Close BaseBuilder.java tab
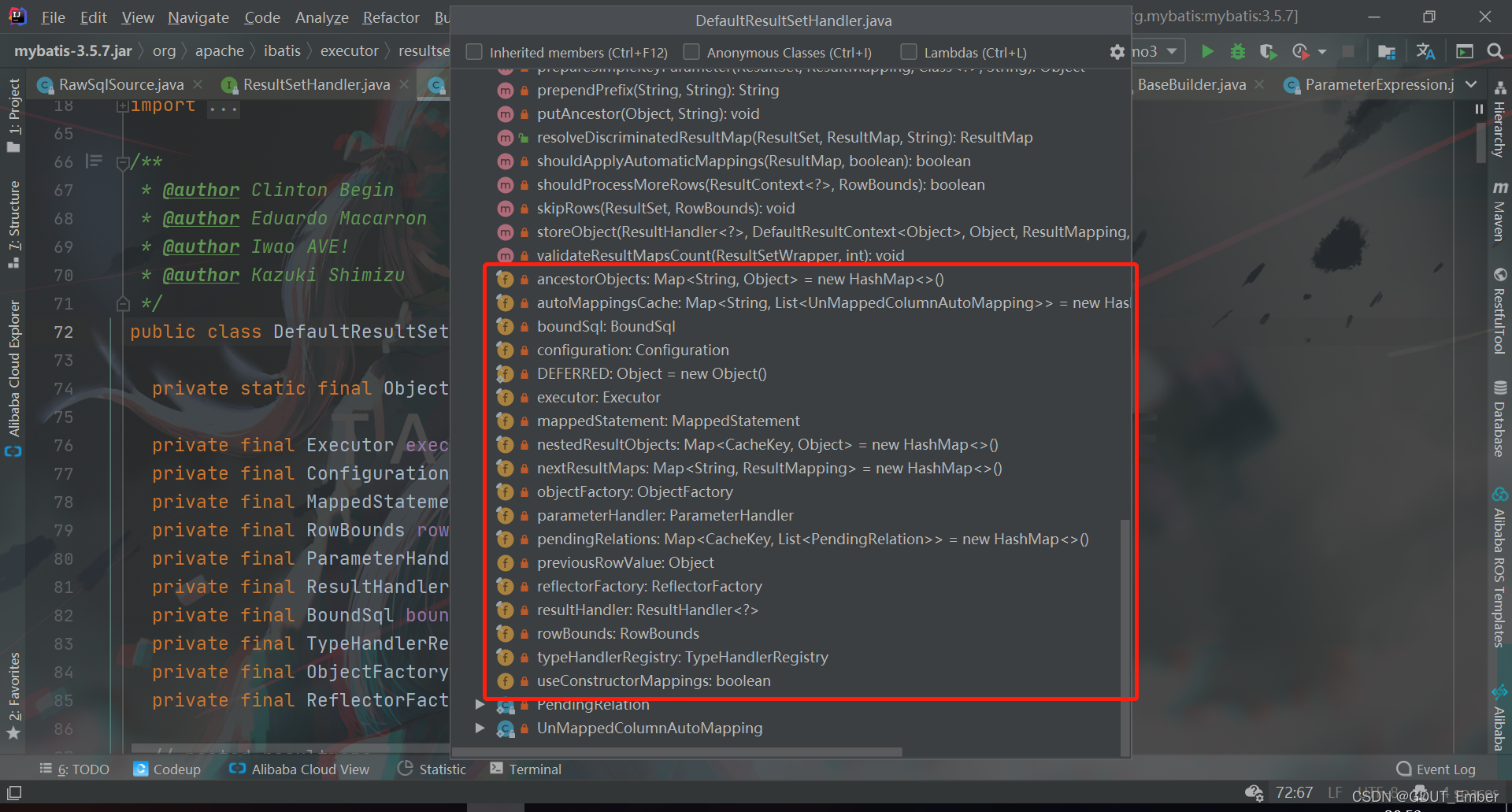This screenshot has width=1512, height=812. [x=1259, y=84]
